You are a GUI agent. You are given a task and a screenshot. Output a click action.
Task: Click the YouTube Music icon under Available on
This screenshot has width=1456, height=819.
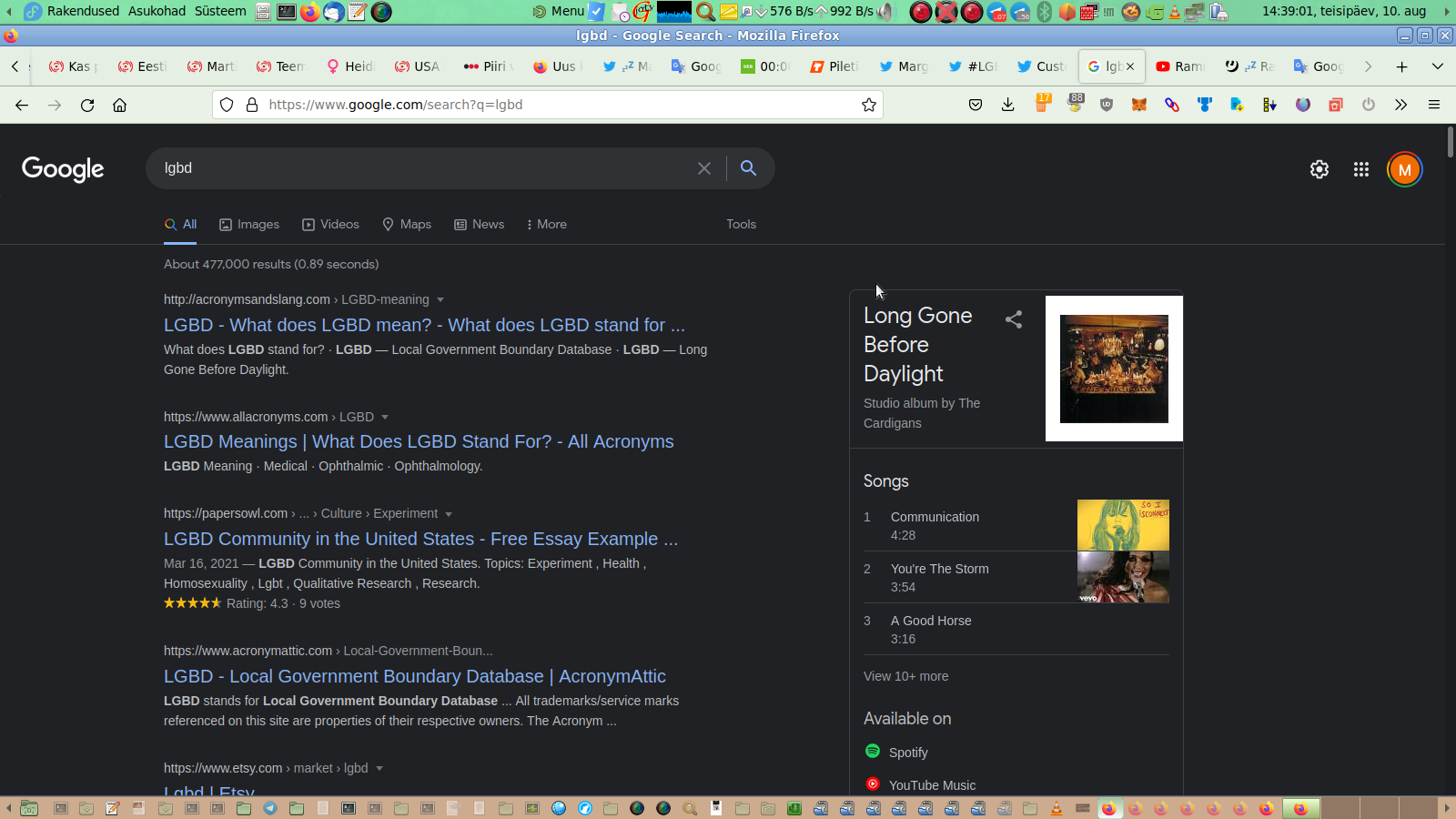click(x=873, y=784)
